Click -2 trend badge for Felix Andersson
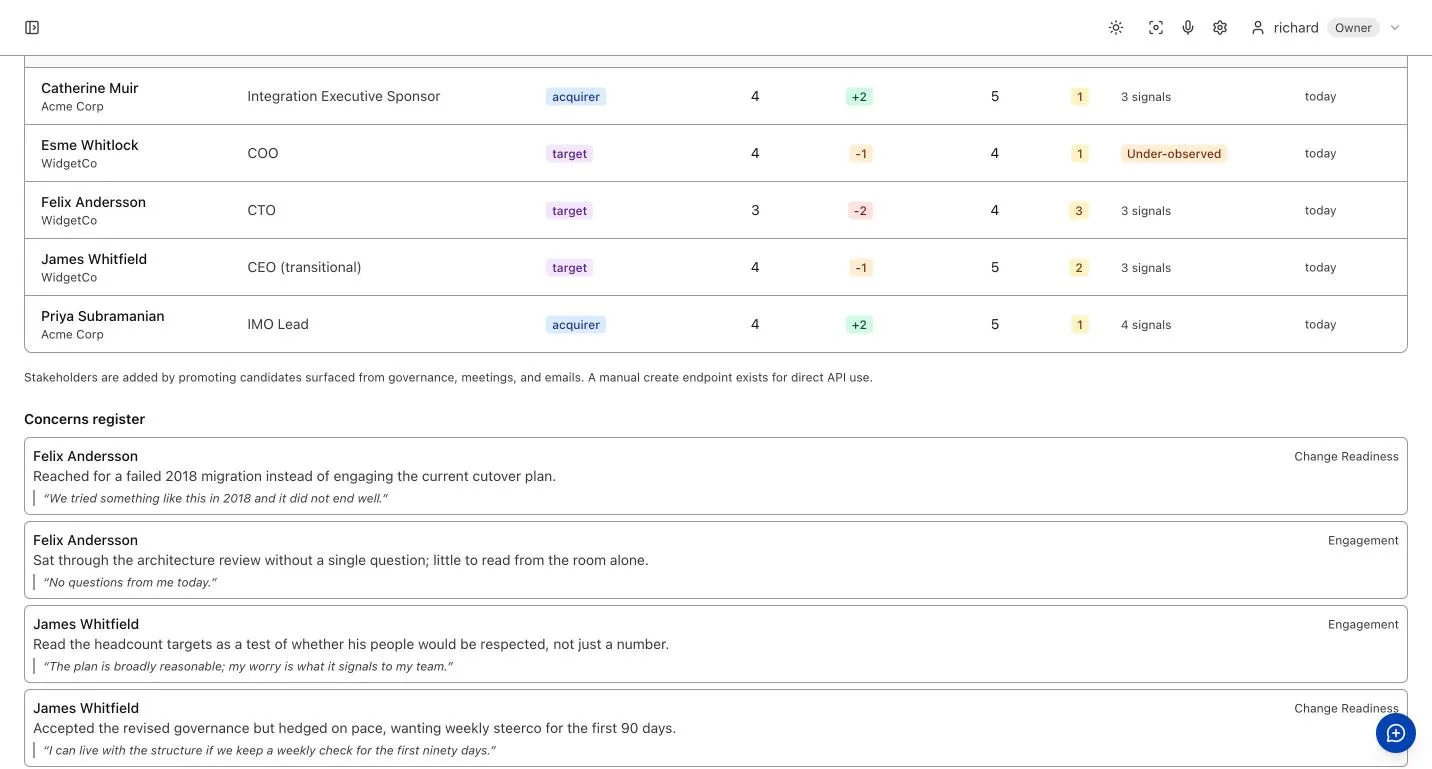The image size is (1432, 769). [860, 211]
